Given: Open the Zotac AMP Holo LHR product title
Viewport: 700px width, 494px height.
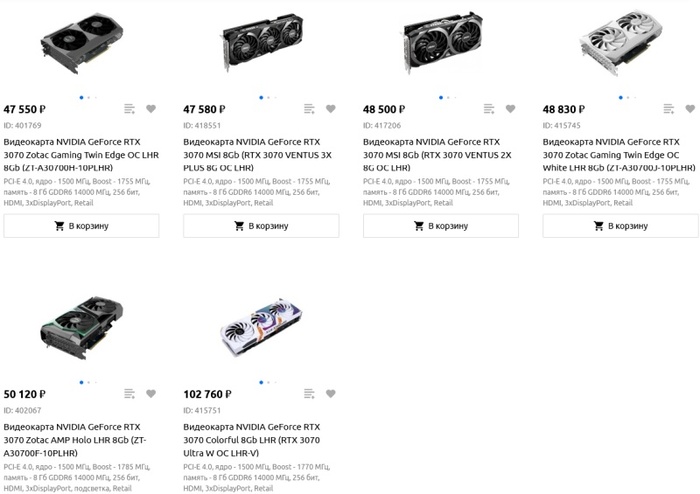Looking at the screenshot, I should click(x=79, y=439).
